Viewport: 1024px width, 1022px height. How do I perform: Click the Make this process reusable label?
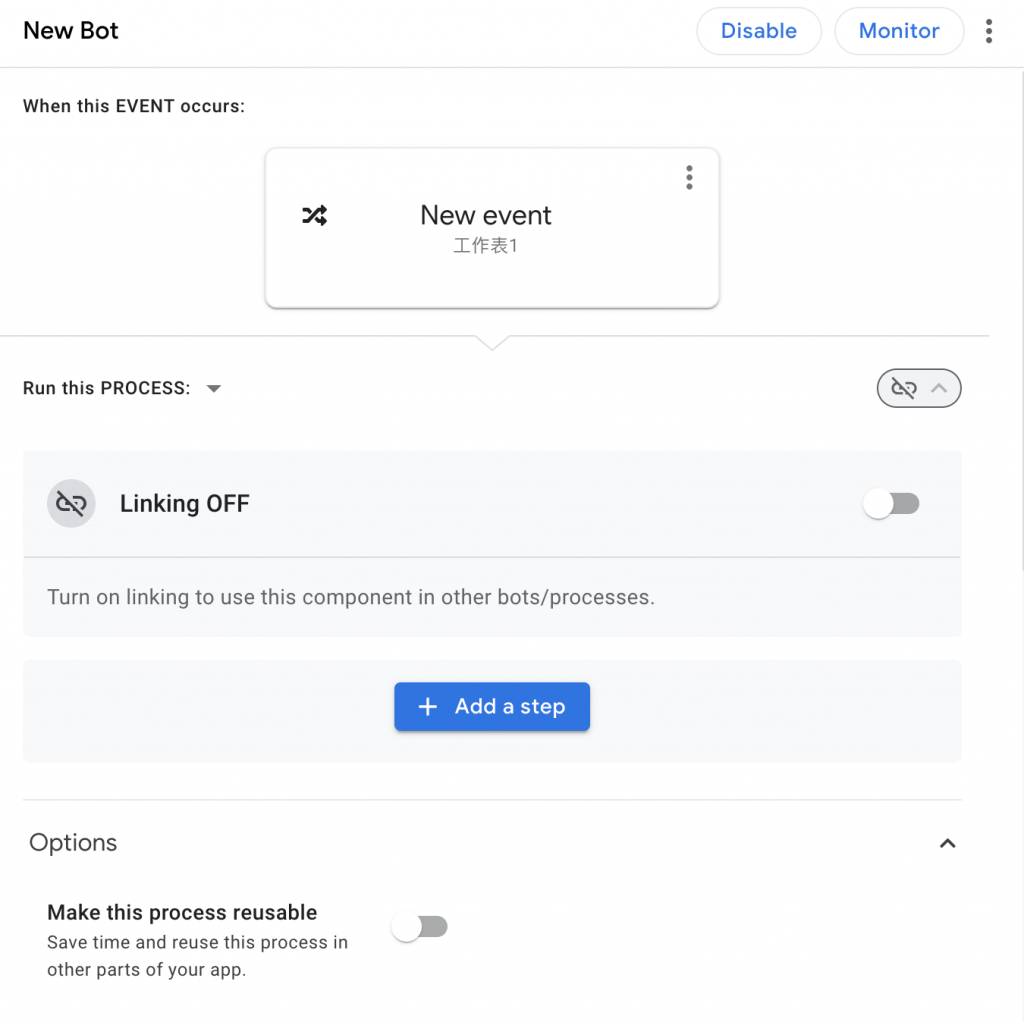point(182,912)
